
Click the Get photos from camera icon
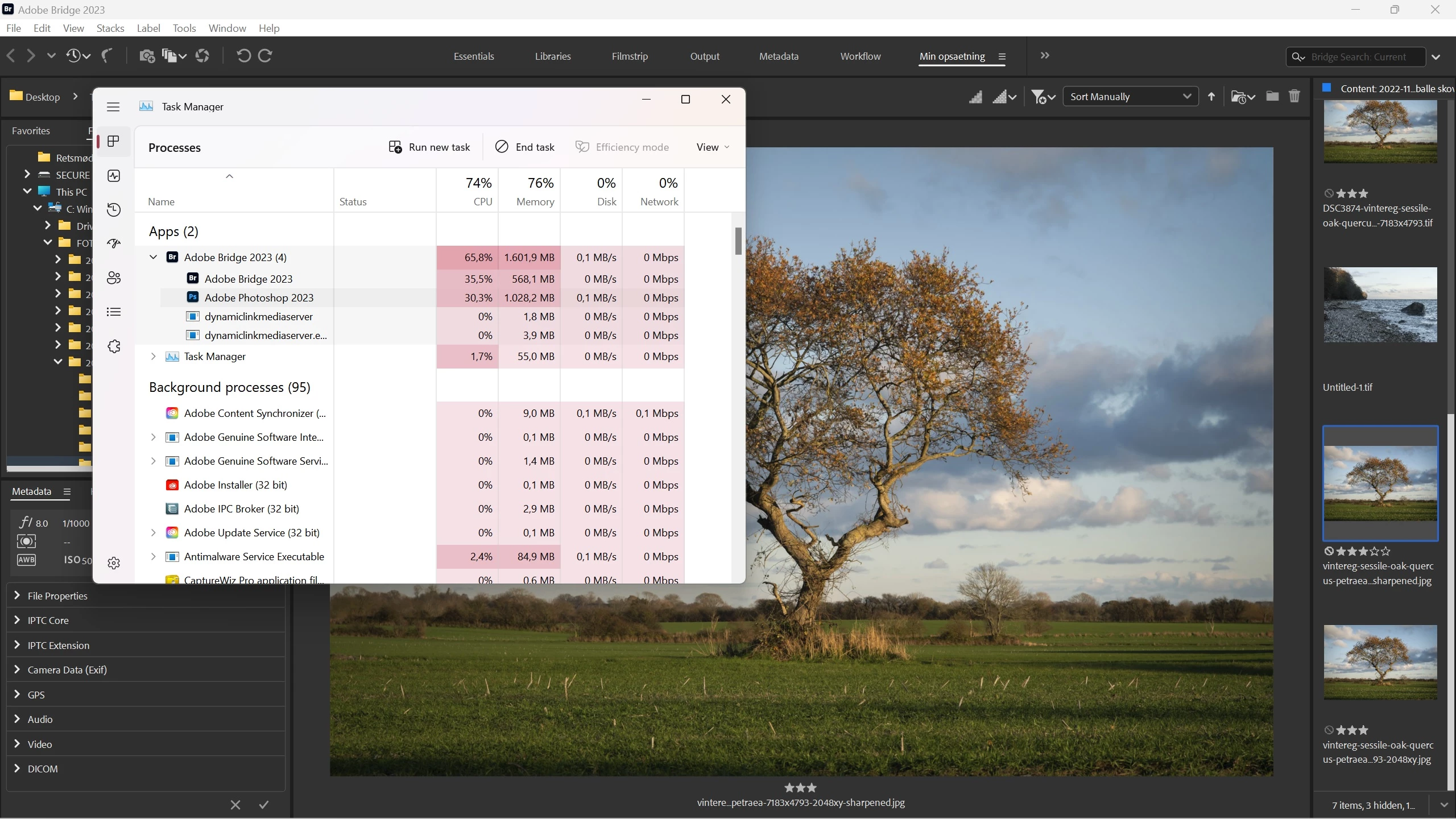[x=147, y=56]
